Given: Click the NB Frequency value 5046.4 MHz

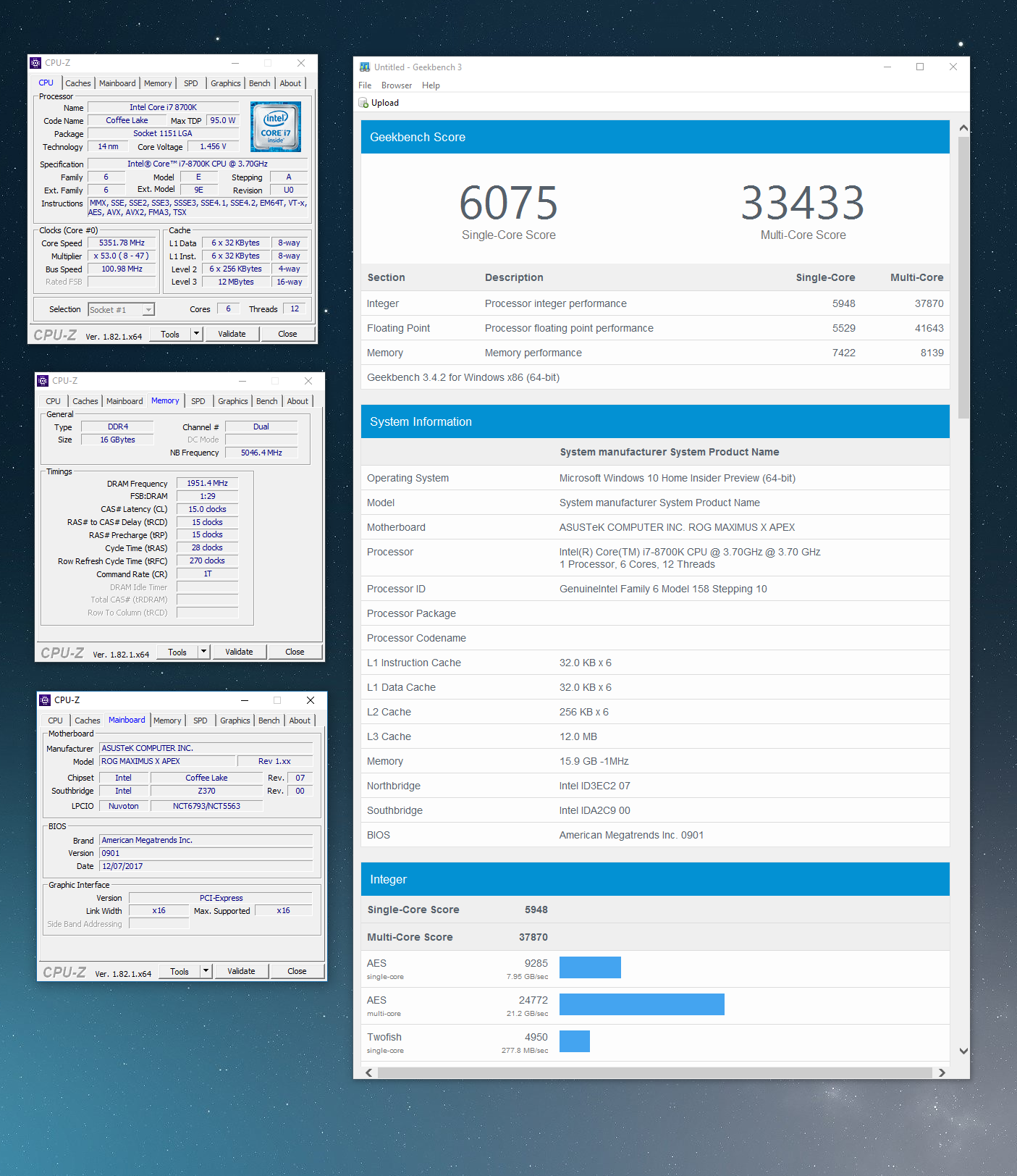Looking at the screenshot, I should (261, 453).
